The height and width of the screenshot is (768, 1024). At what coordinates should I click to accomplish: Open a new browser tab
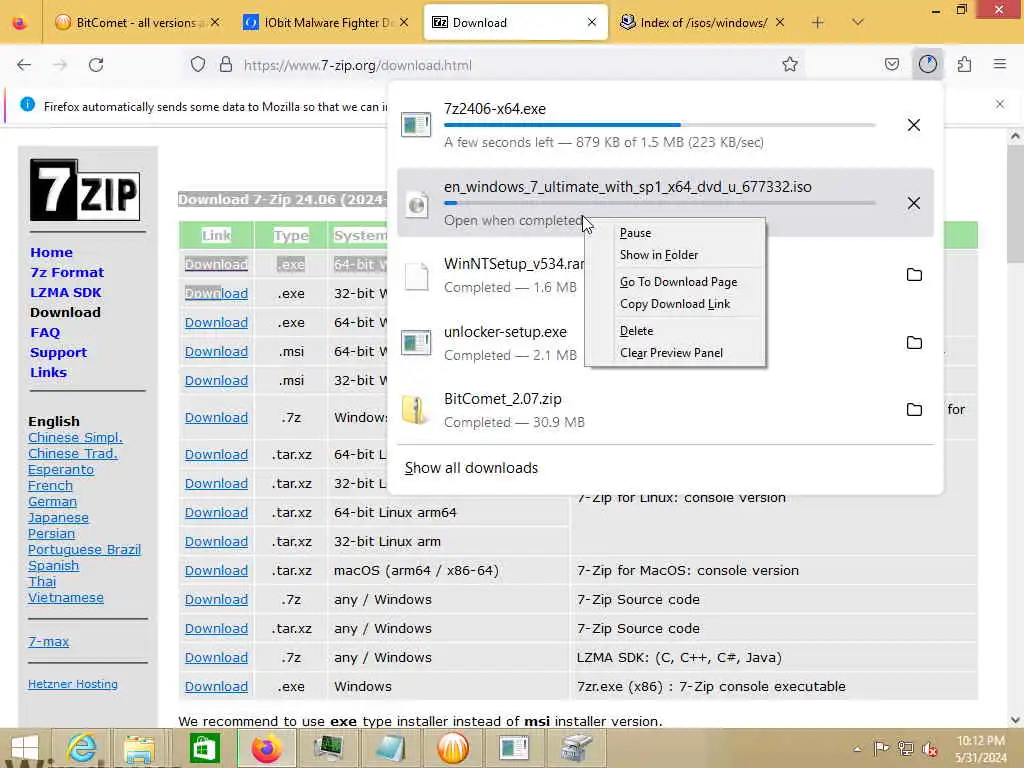[817, 22]
